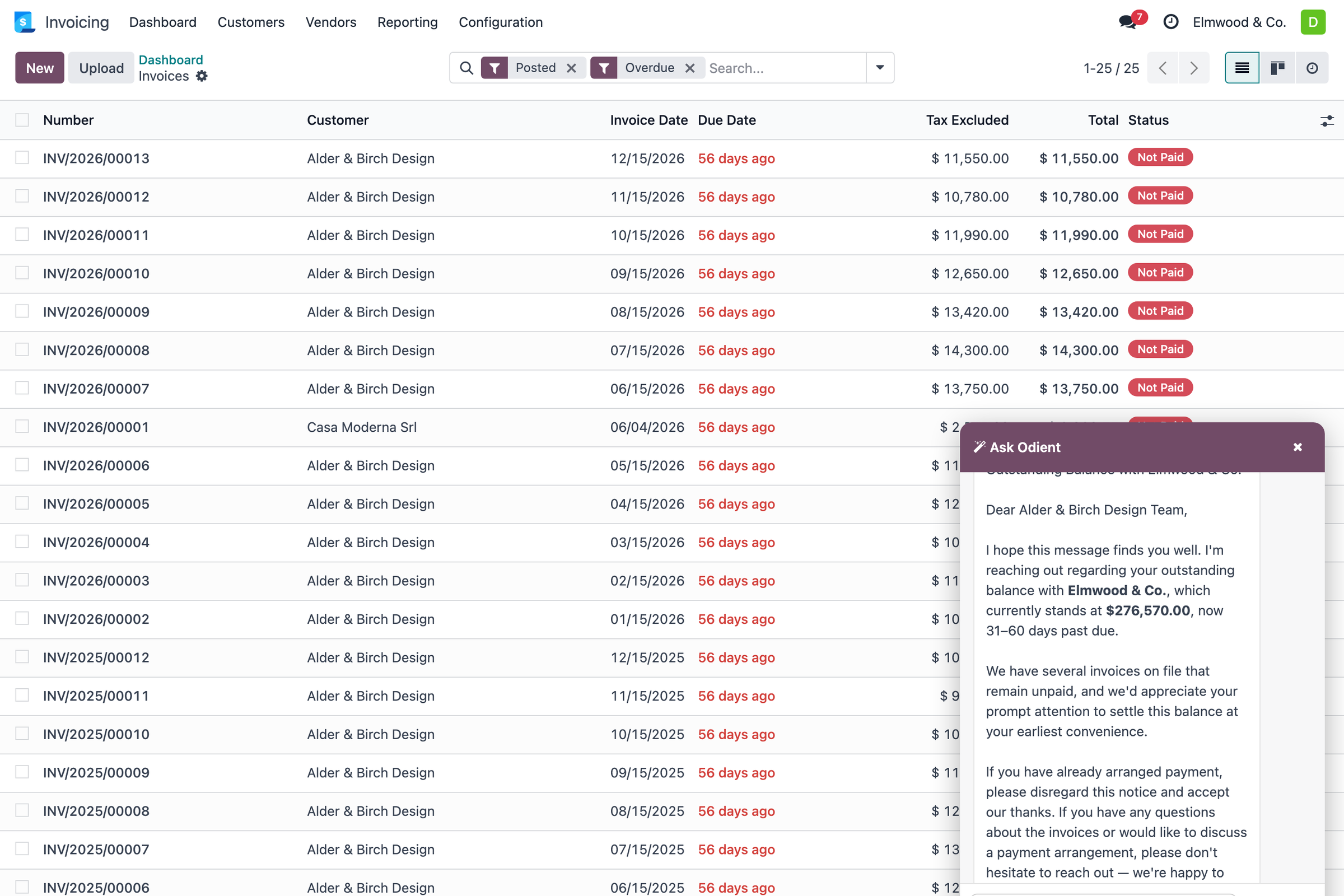This screenshot has height=896, width=1344.
Task: Open the Reporting menu
Action: pos(408,22)
